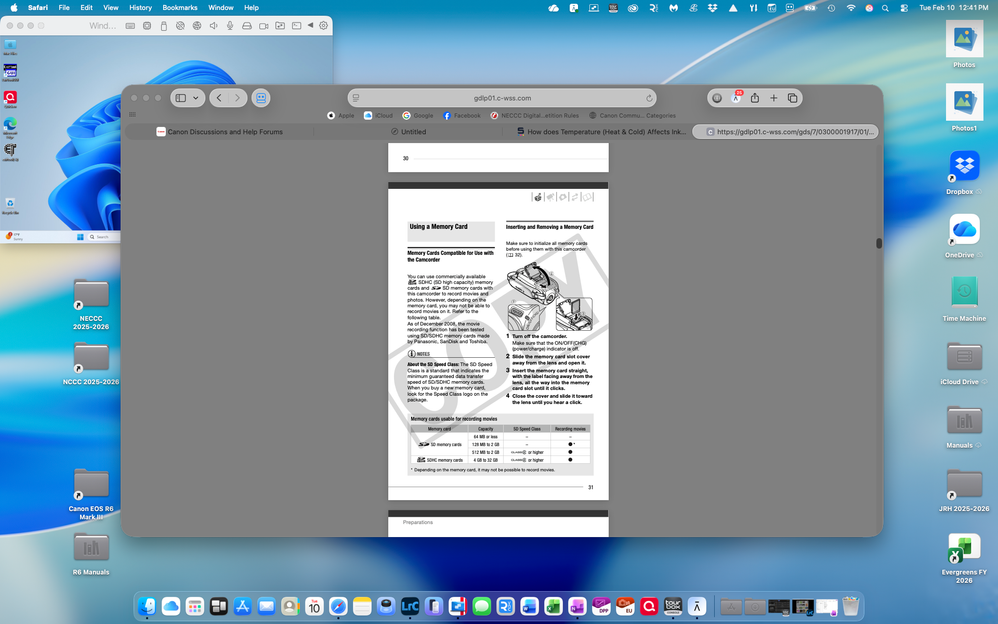
Task: Reload the current page
Action: point(649,98)
